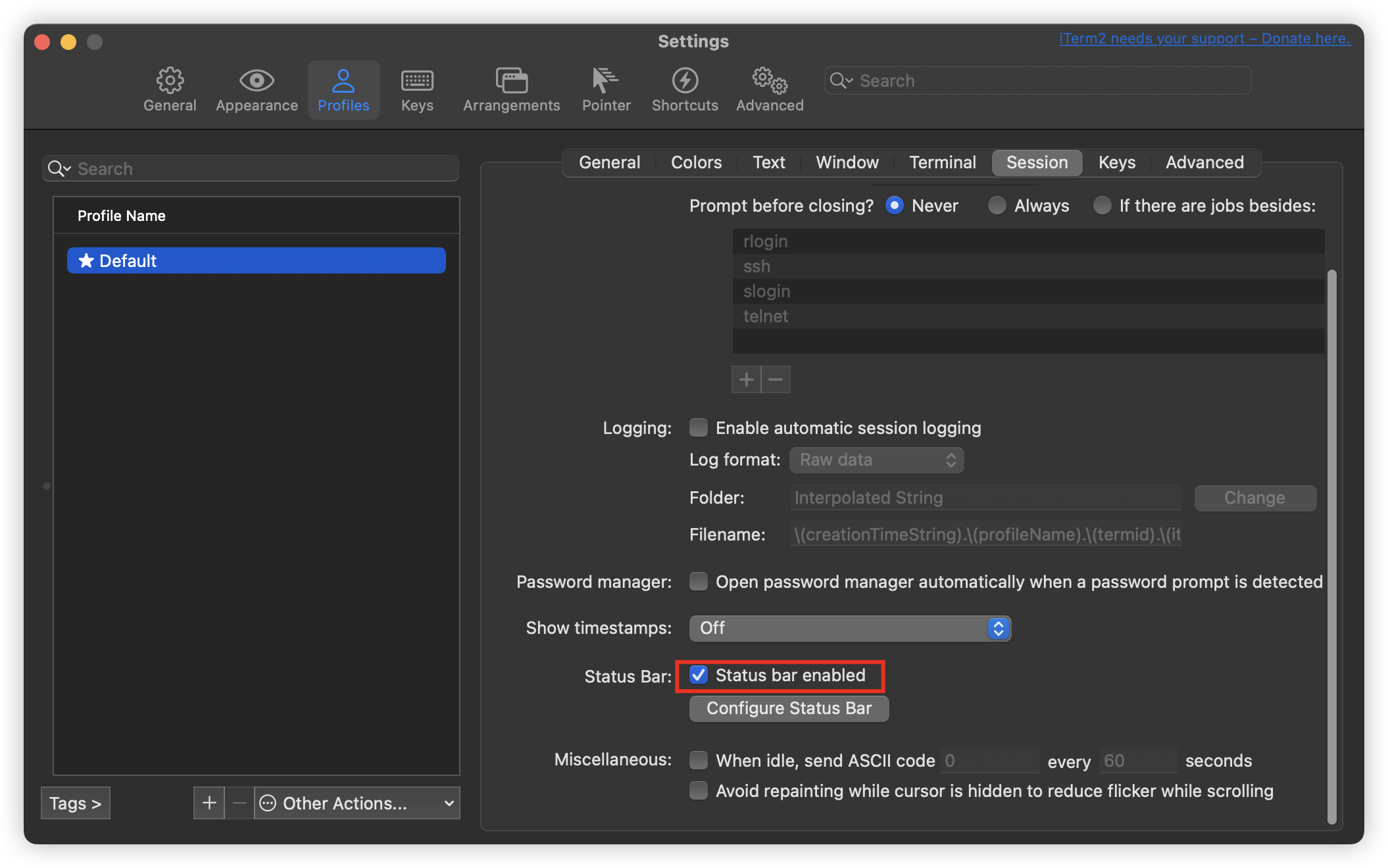Open the General settings gear icon
The width and height of the screenshot is (1388, 868).
coord(170,81)
